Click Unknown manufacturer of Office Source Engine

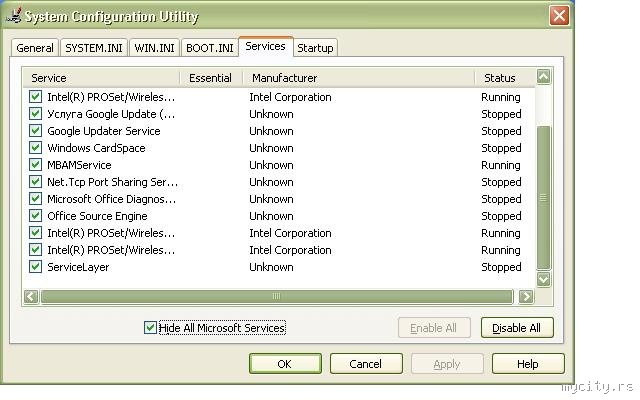[271, 216]
